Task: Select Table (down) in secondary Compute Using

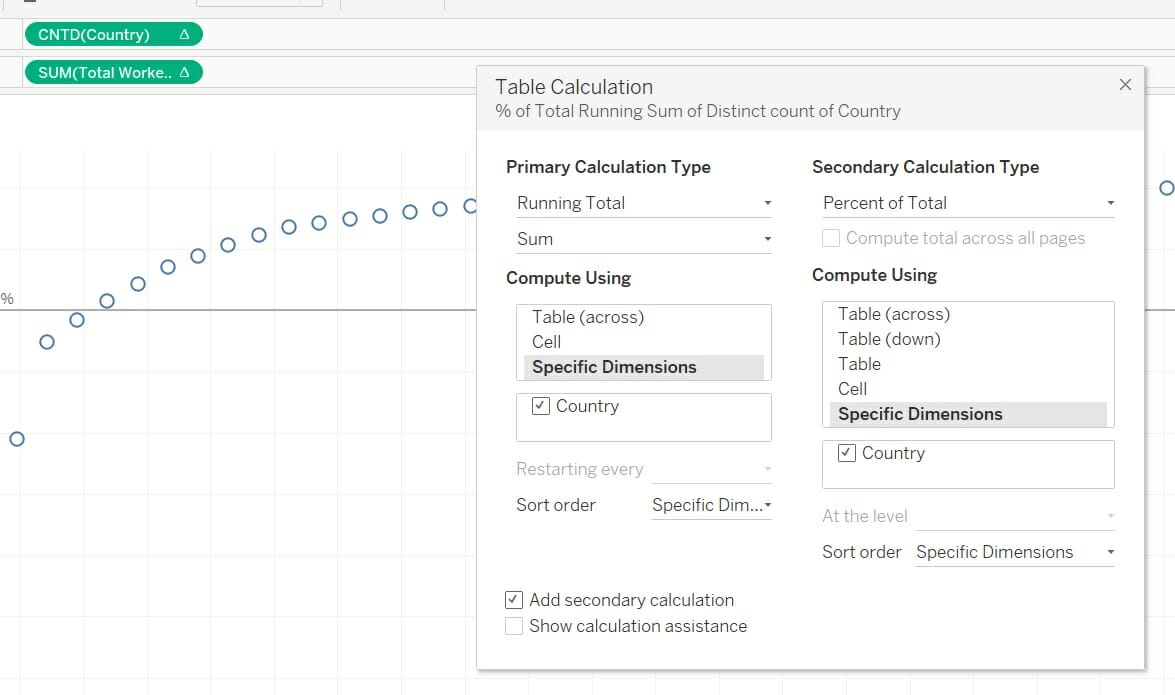Action: click(x=887, y=339)
